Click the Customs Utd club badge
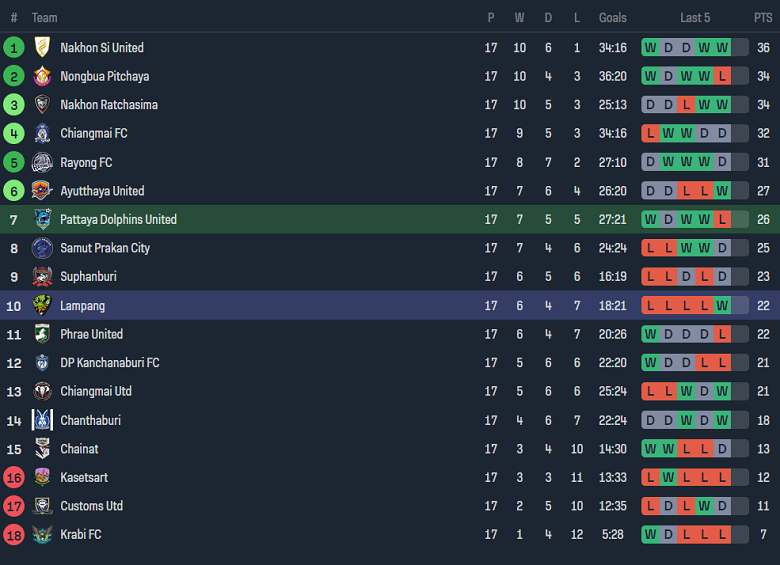 coord(42,506)
